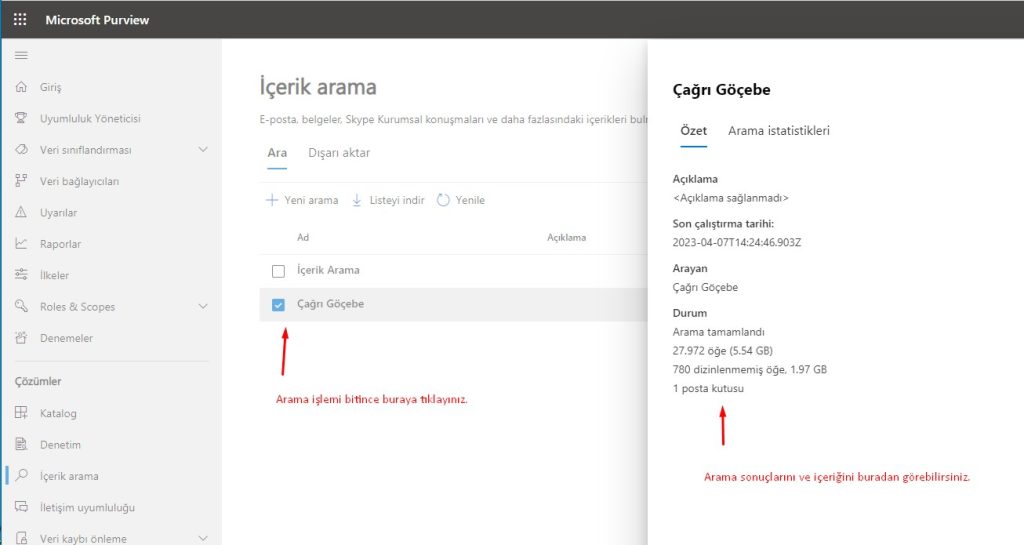The width and height of the screenshot is (1024, 545).
Task: Uncheck the Çağrı Göçebe row checkbox
Action: (x=278, y=305)
